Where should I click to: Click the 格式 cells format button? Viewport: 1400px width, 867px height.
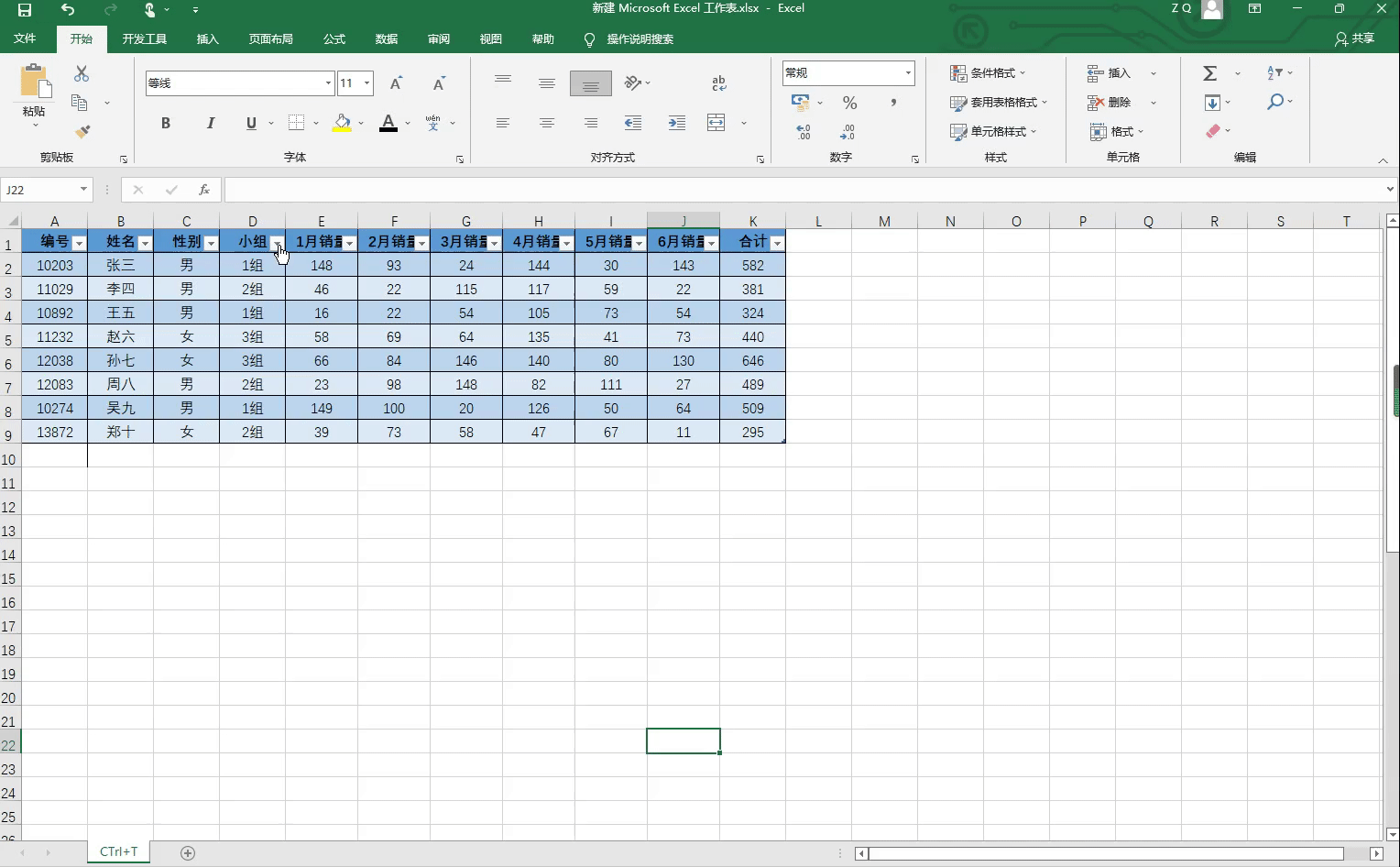pyautogui.click(x=1116, y=132)
